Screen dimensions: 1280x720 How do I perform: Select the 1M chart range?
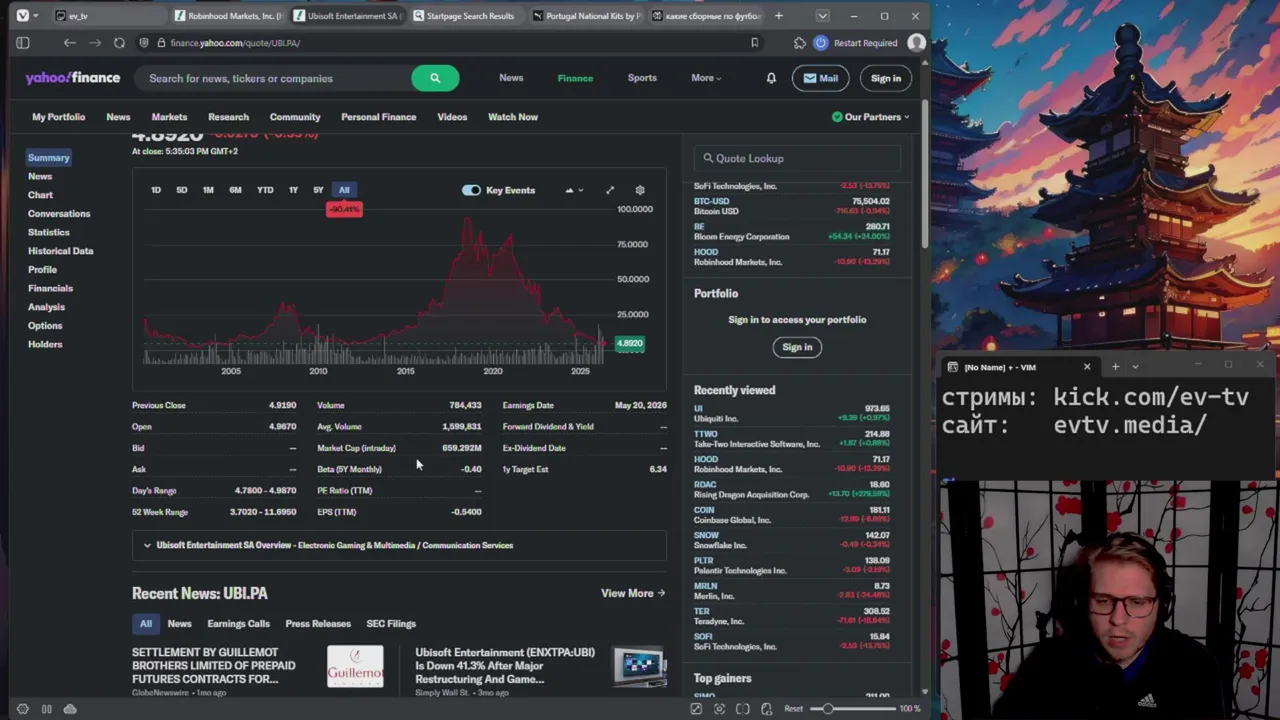208,190
